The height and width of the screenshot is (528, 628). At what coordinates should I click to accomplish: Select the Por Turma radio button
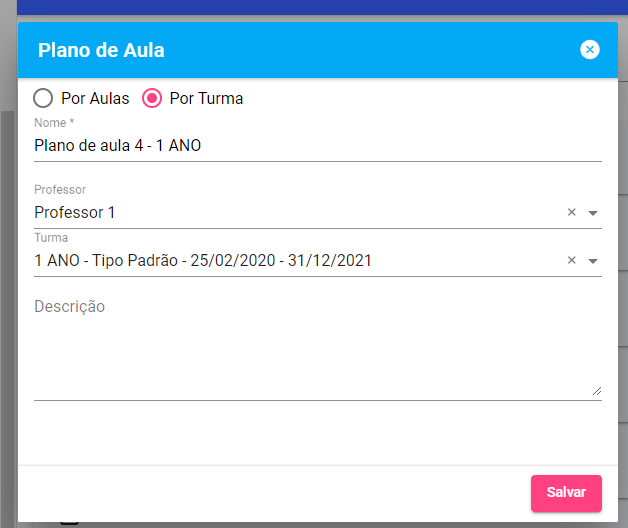point(152,98)
